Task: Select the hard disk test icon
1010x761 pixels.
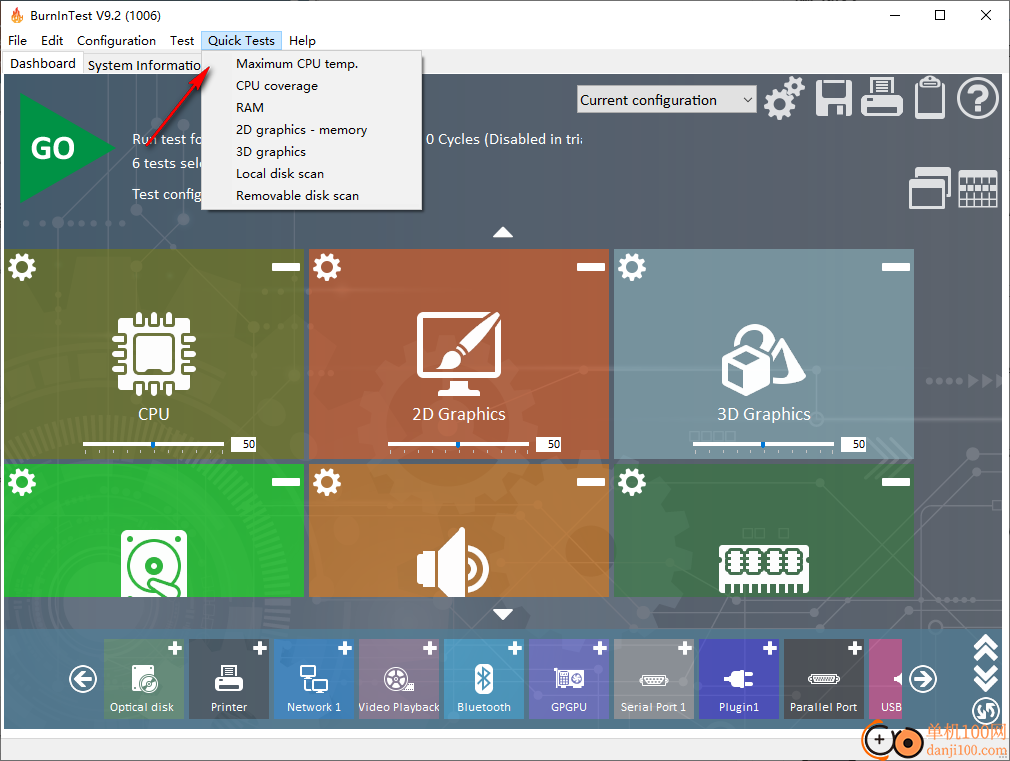Action: tap(154, 563)
